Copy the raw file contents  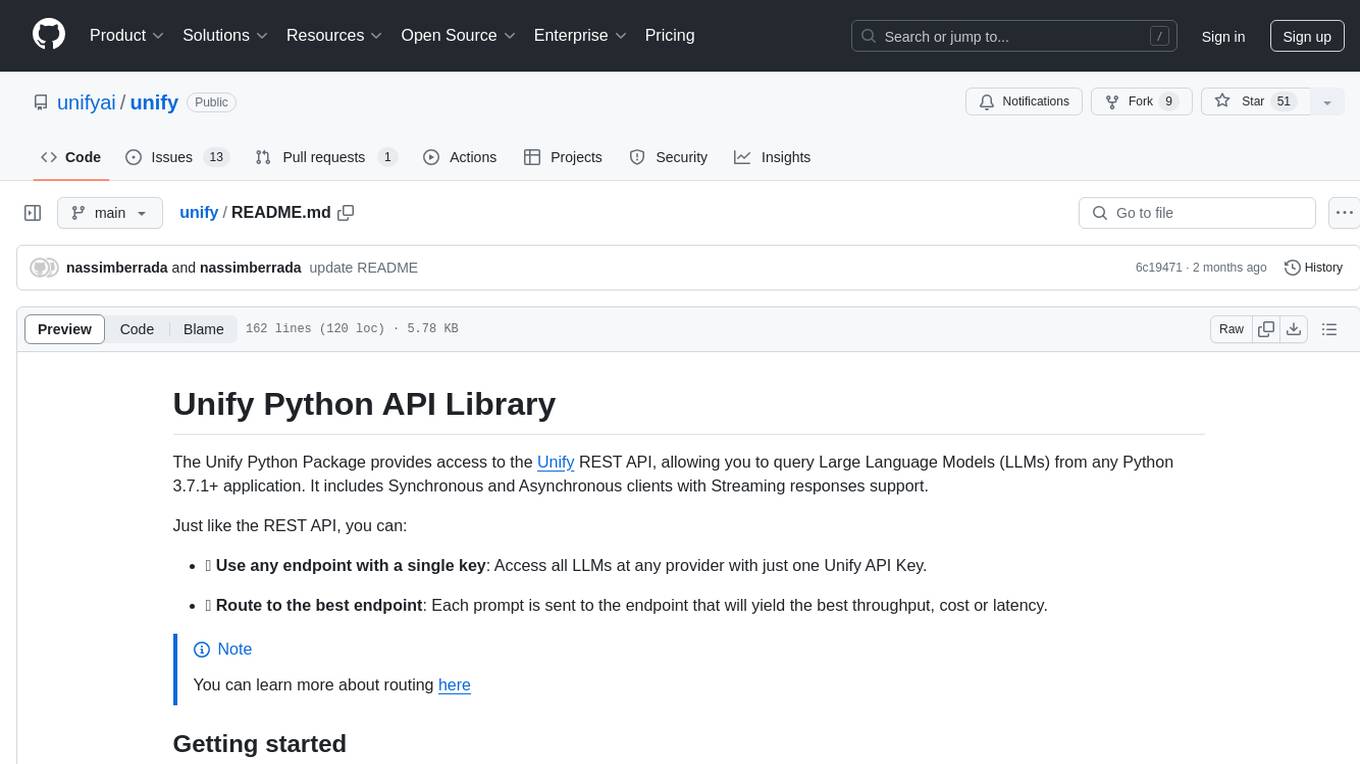[x=1267, y=329]
